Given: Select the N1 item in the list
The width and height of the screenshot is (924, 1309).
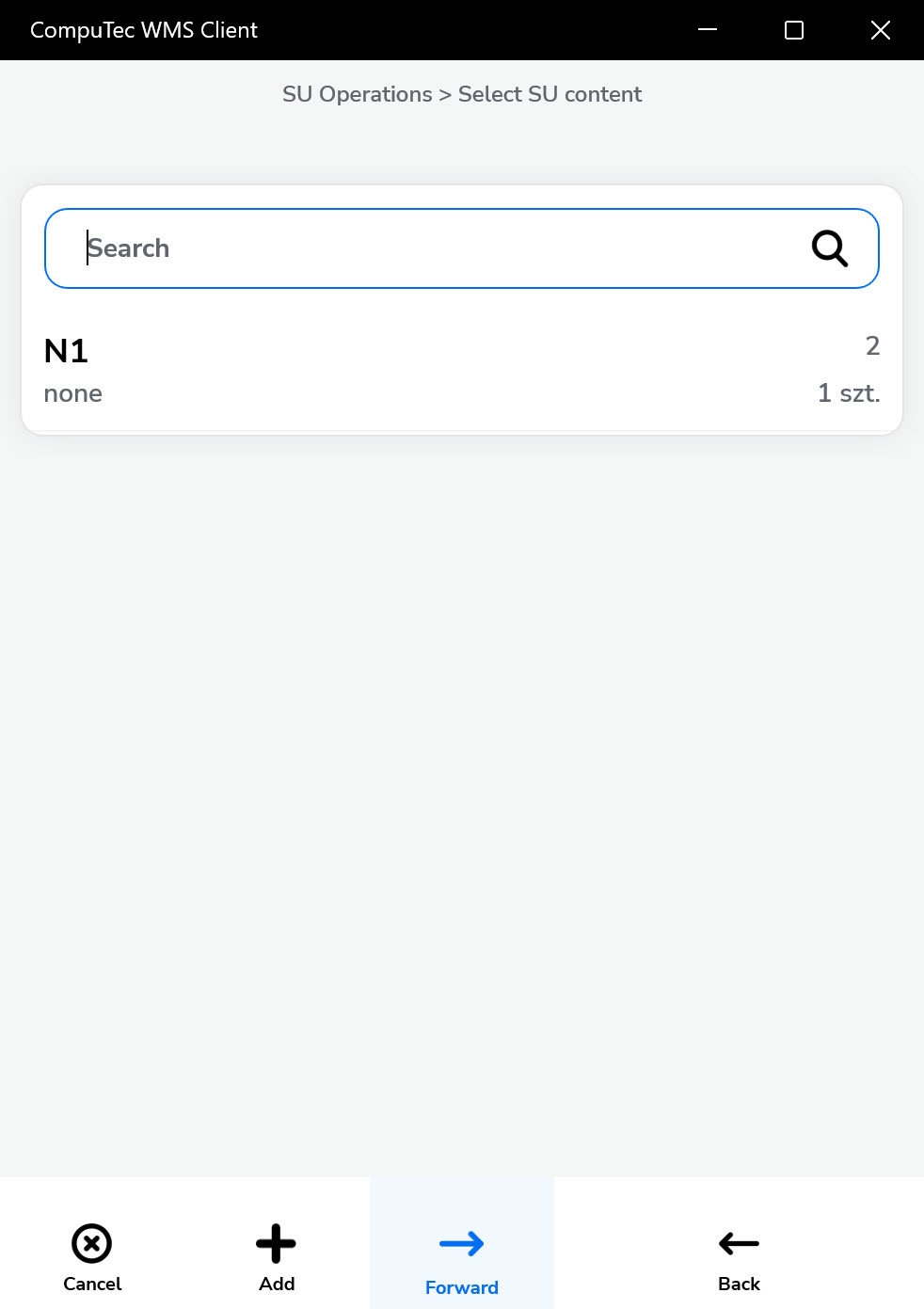Looking at the screenshot, I should (66, 351).
